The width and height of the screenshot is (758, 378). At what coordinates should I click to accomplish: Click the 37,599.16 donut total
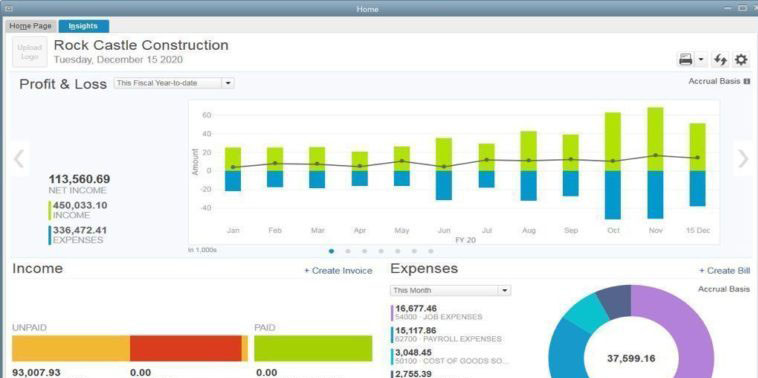point(631,359)
